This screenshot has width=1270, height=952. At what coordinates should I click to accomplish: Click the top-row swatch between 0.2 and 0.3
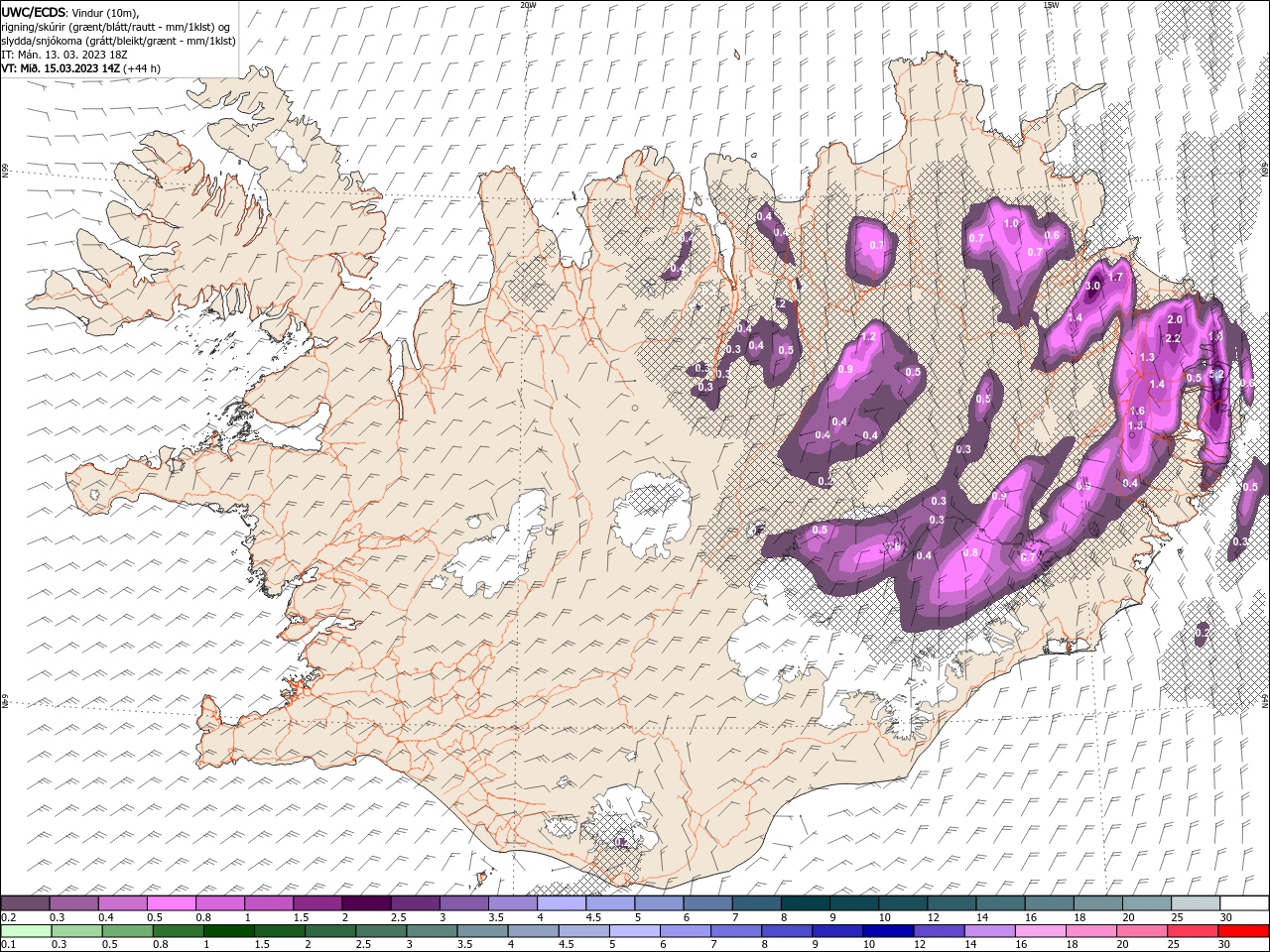[26, 903]
